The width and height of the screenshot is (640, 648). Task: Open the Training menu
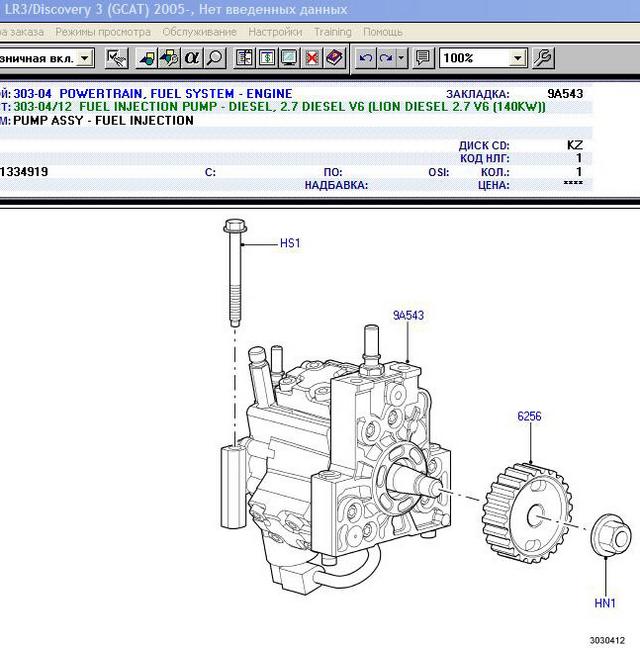coord(333,32)
